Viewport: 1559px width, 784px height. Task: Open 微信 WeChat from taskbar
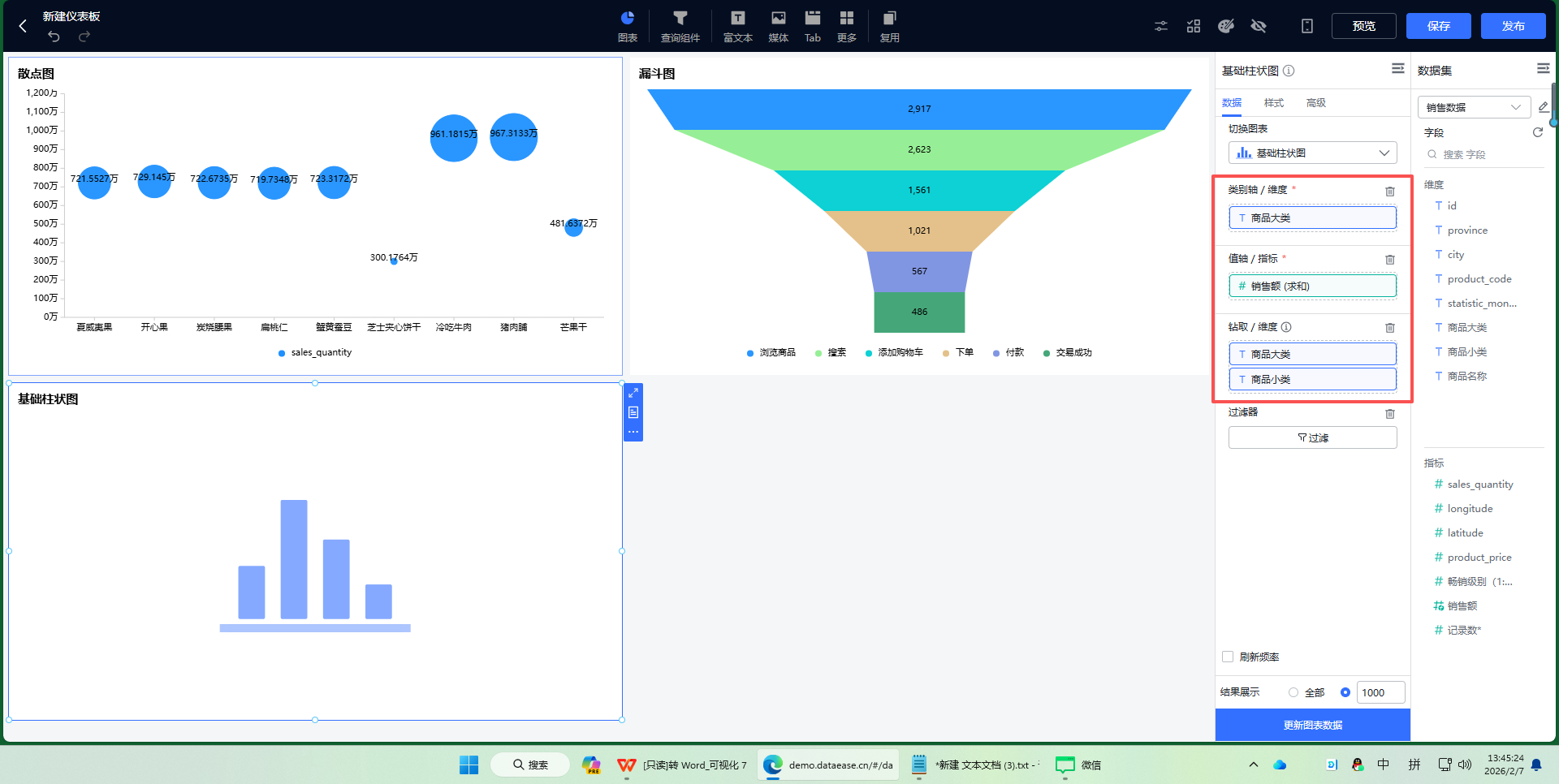(x=1078, y=765)
